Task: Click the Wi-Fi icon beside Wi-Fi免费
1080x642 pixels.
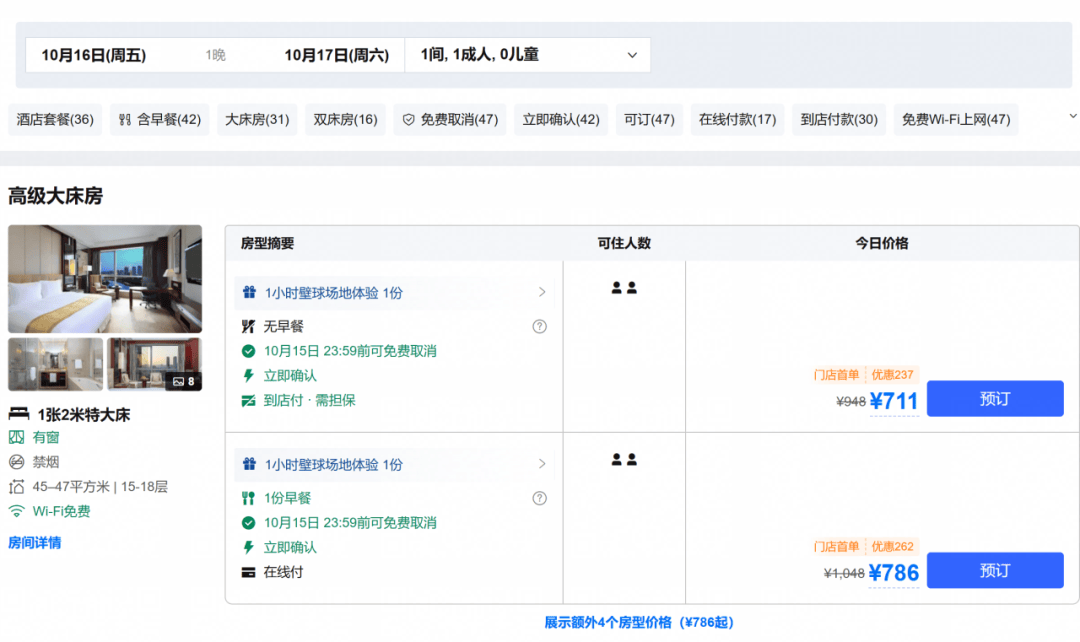Action: pyautogui.click(x=17, y=511)
